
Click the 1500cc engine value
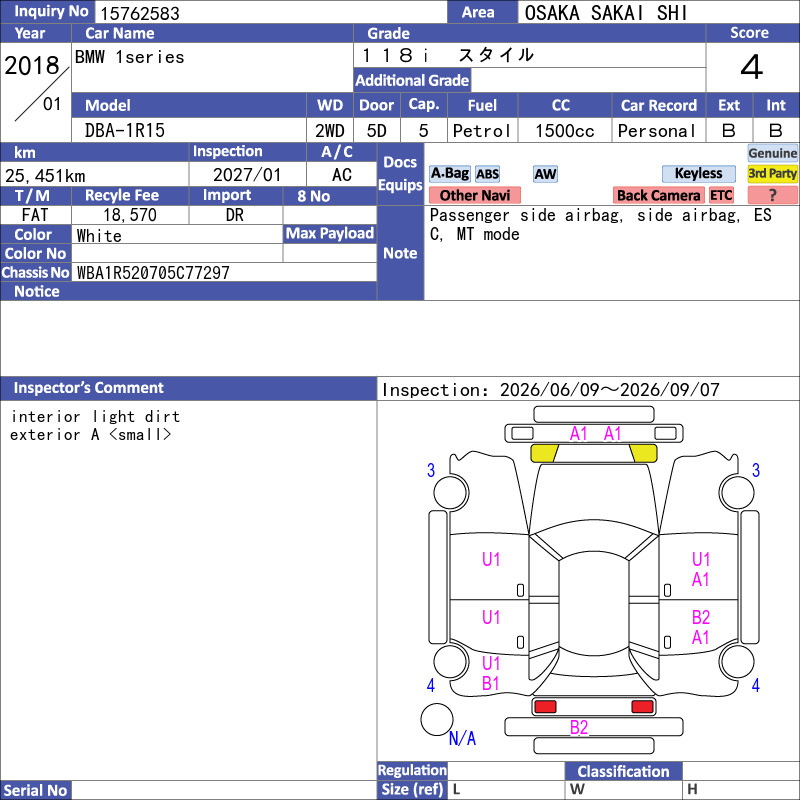[565, 131]
